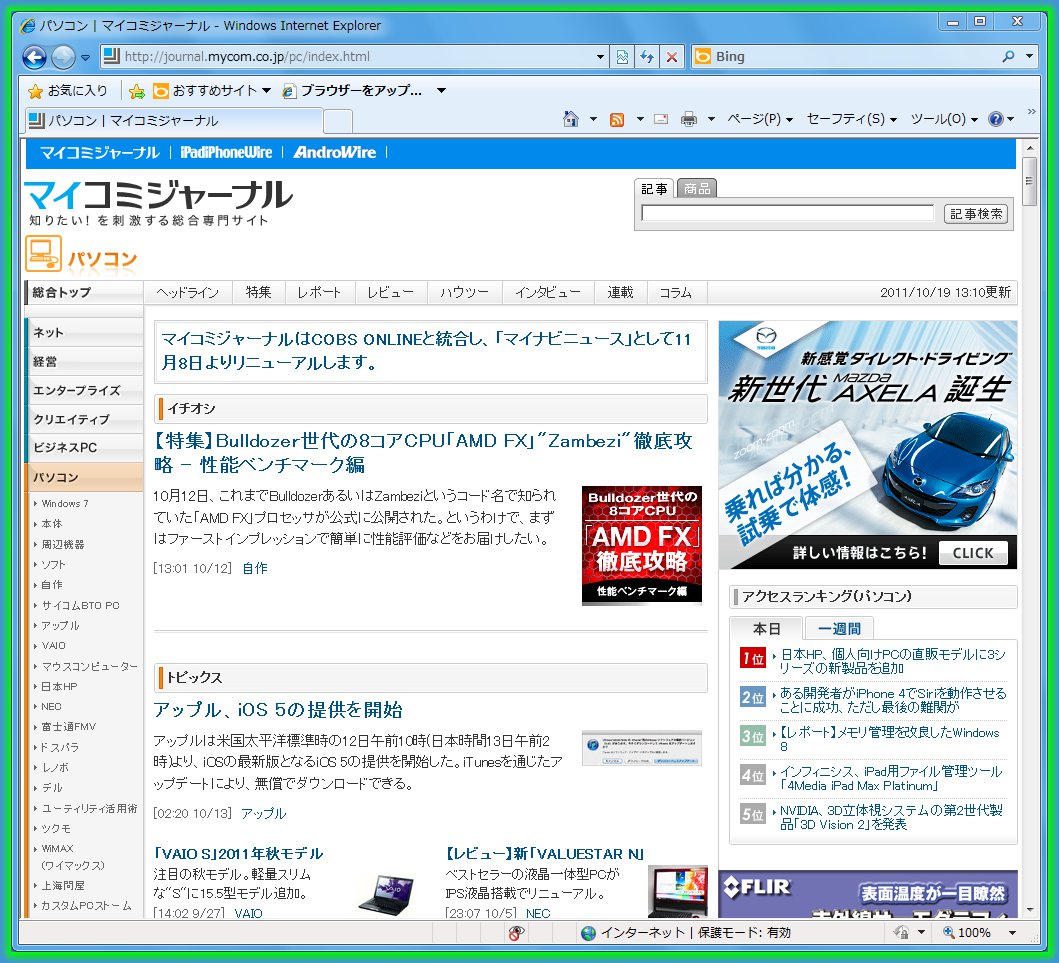This screenshot has width=1059, height=963.
Task: Open the ページ(P) menu
Action: click(x=760, y=120)
